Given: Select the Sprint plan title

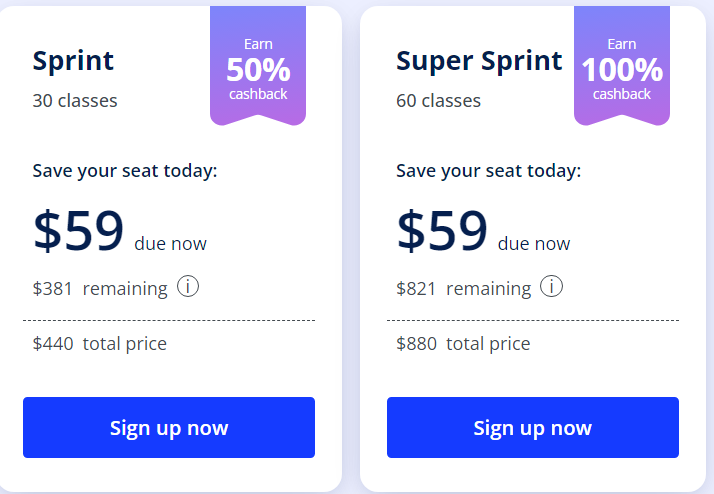Looking at the screenshot, I should (x=73, y=61).
